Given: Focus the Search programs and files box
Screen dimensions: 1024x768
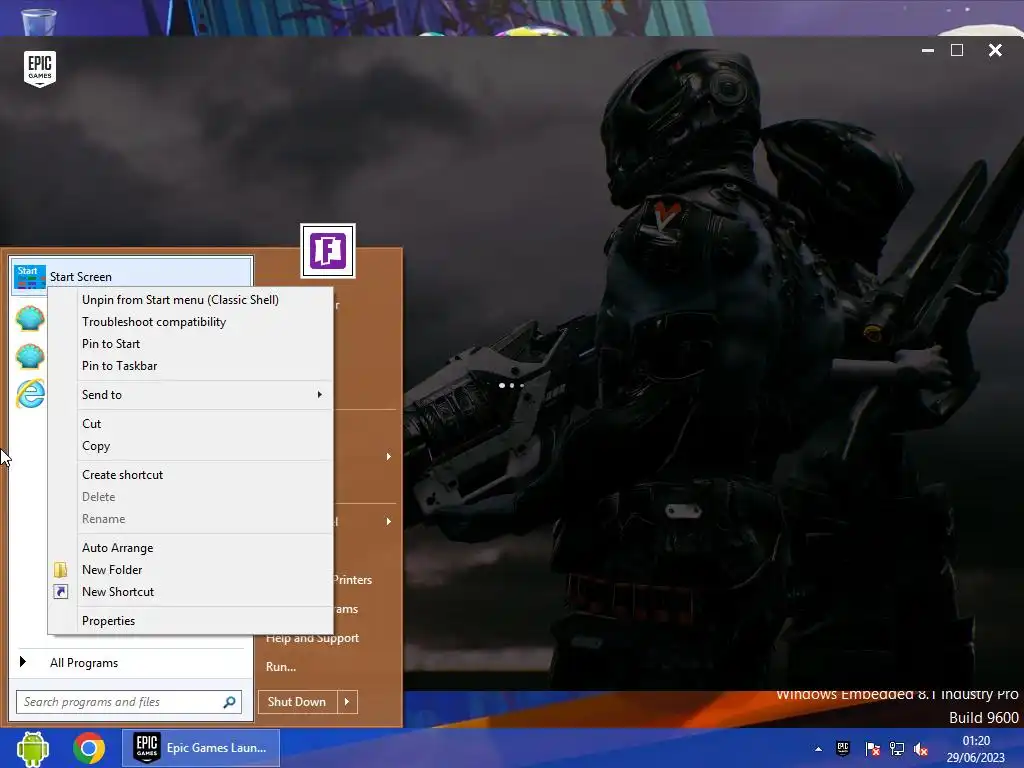Looking at the screenshot, I should pos(129,702).
